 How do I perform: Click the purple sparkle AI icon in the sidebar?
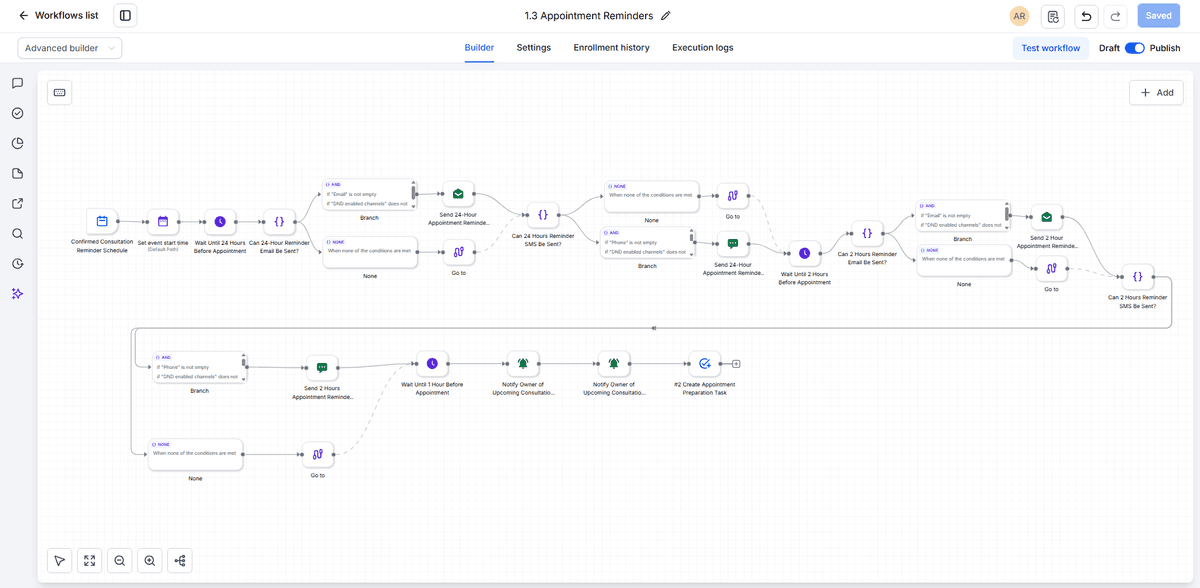pos(17,294)
